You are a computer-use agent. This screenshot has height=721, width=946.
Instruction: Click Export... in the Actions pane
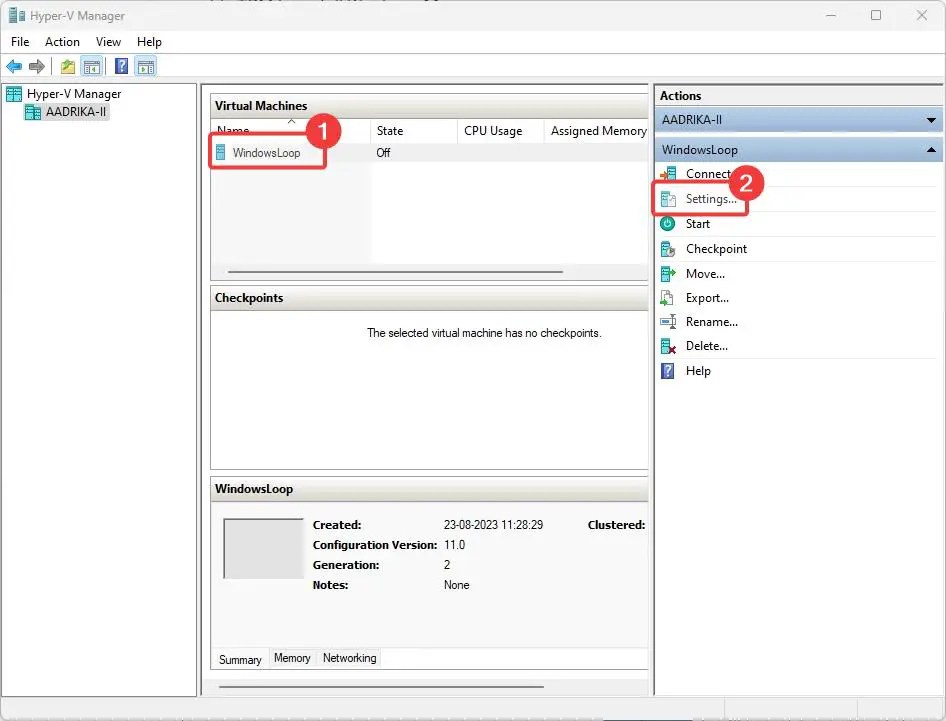coord(707,298)
